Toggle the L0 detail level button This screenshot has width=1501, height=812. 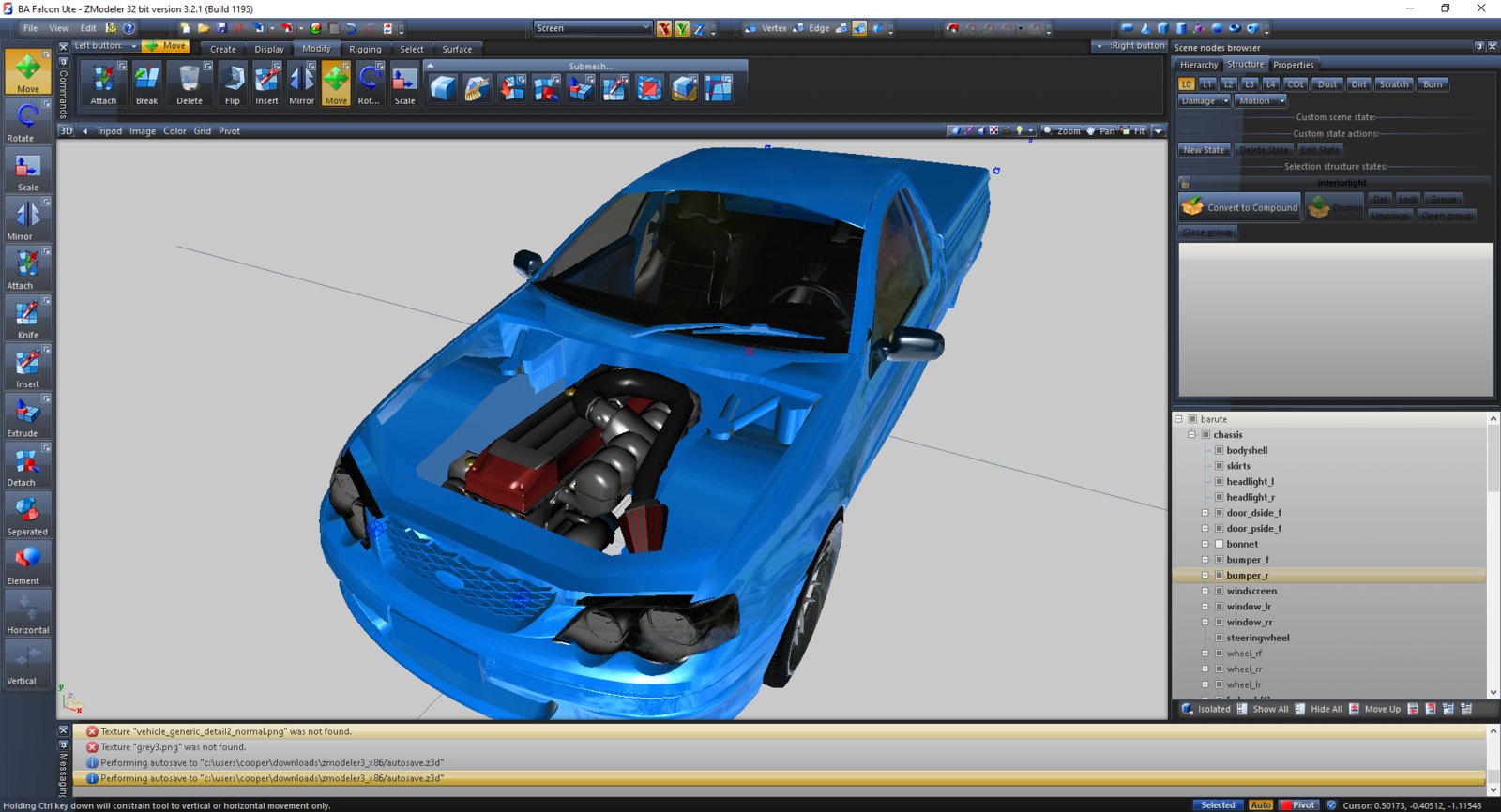[x=1186, y=84]
